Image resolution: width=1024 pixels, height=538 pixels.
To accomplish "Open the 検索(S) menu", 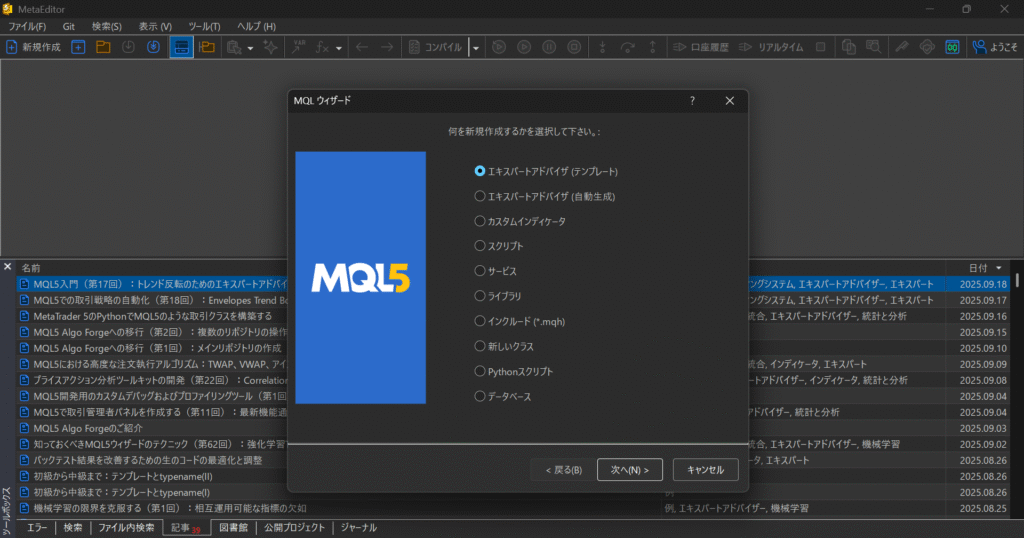I will pos(106,26).
